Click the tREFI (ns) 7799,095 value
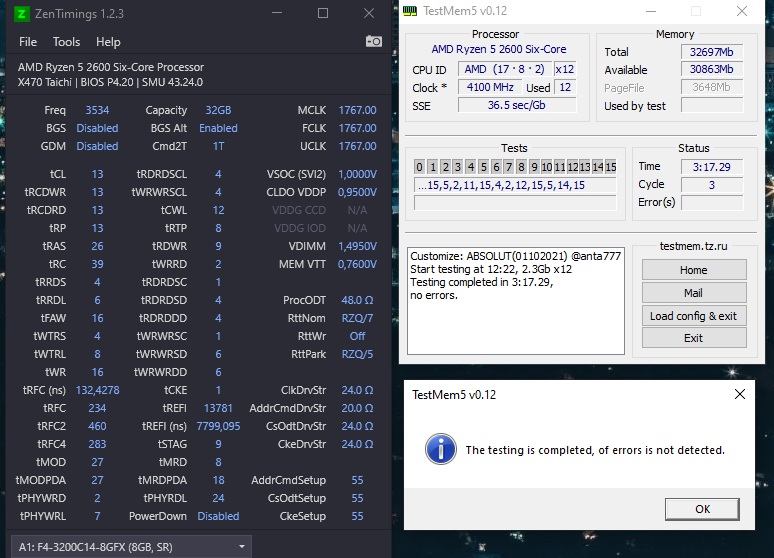This screenshot has width=774, height=558. tap(218, 426)
